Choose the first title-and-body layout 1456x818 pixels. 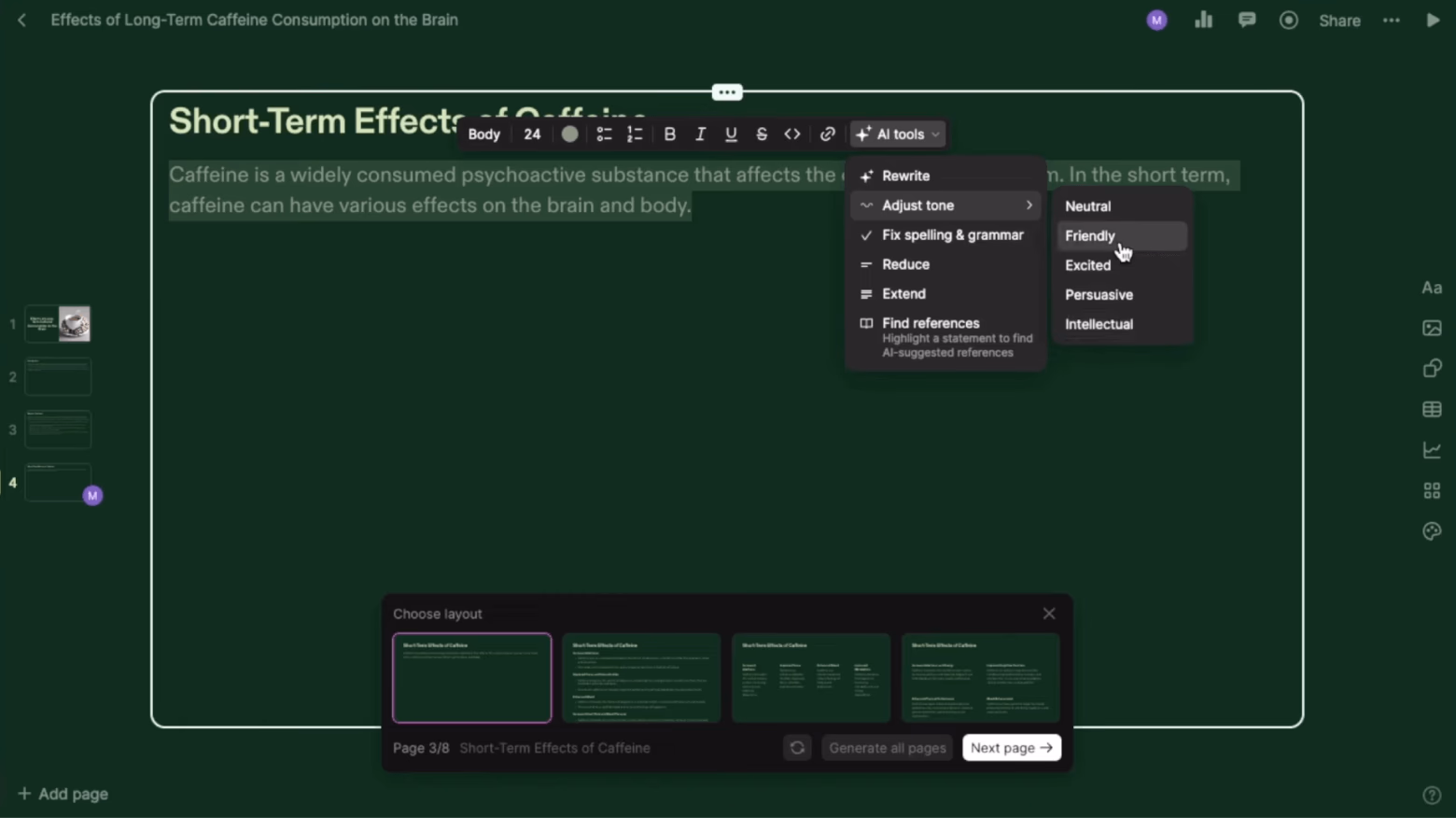click(x=471, y=678)
